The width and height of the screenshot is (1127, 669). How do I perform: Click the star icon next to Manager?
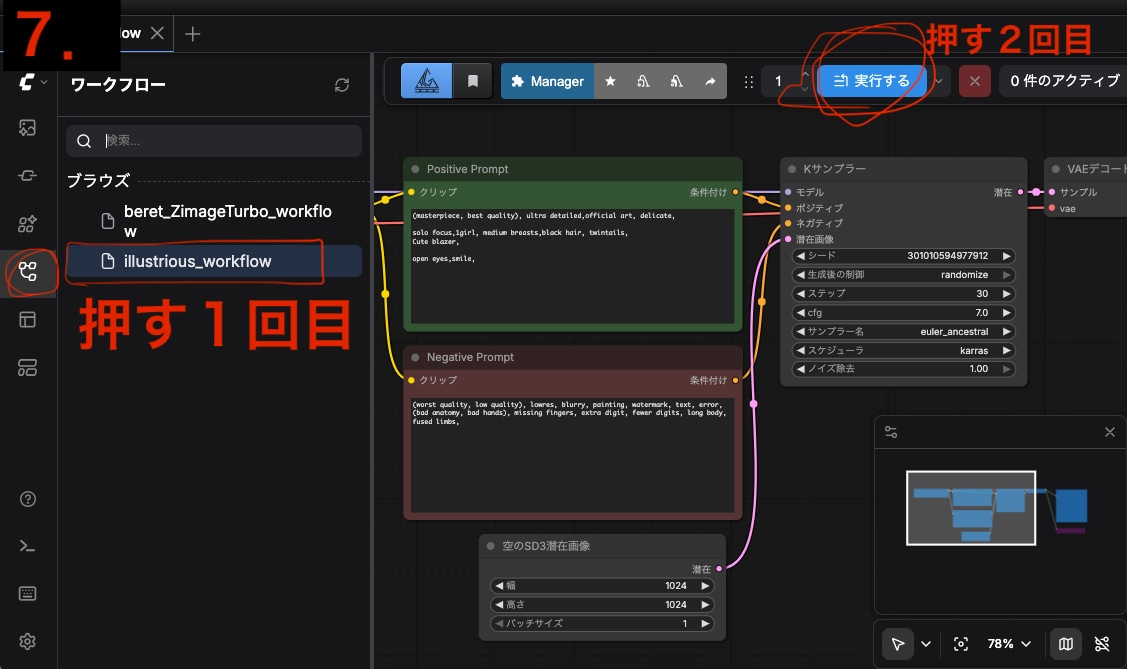(610, 81)
